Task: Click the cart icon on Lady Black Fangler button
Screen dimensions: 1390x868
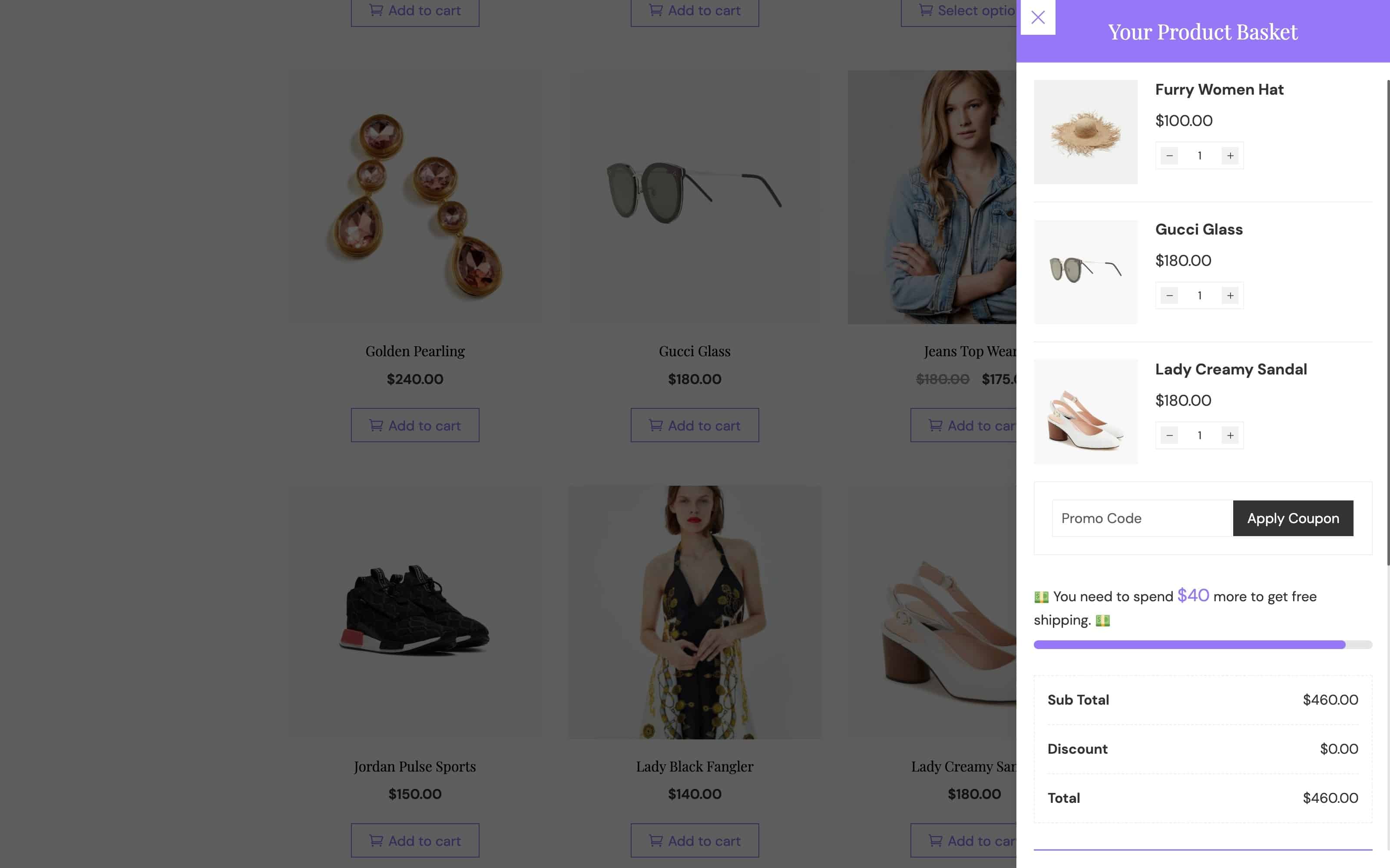Action: 656,841
